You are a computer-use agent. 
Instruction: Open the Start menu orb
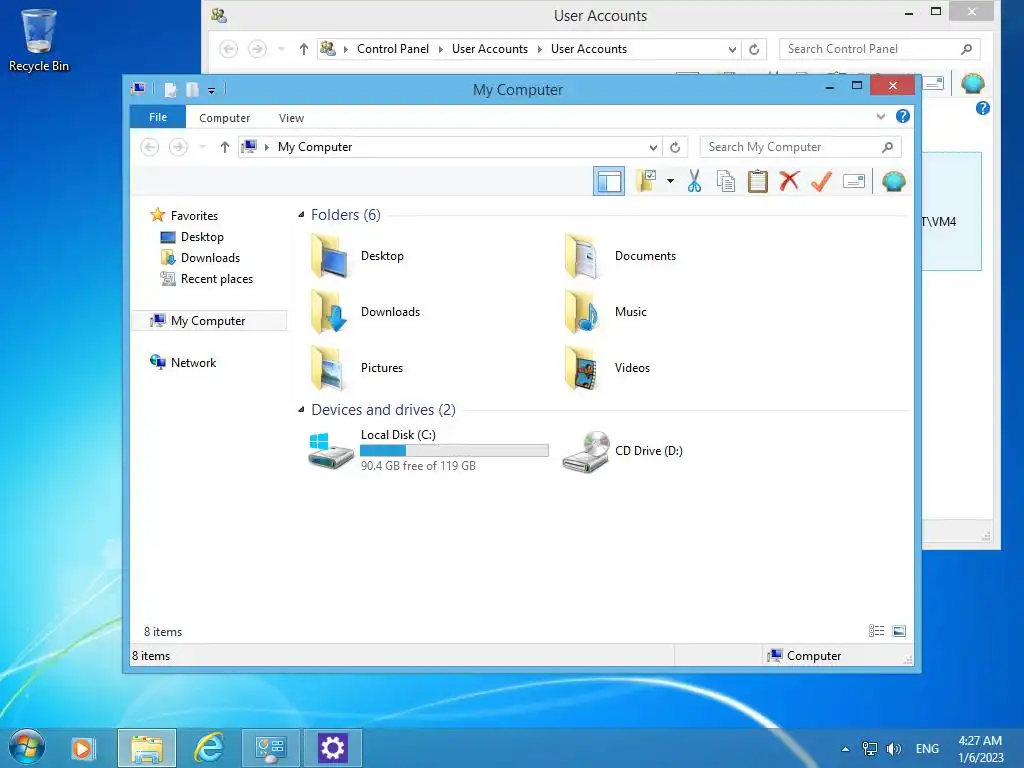tap(27, 747)
